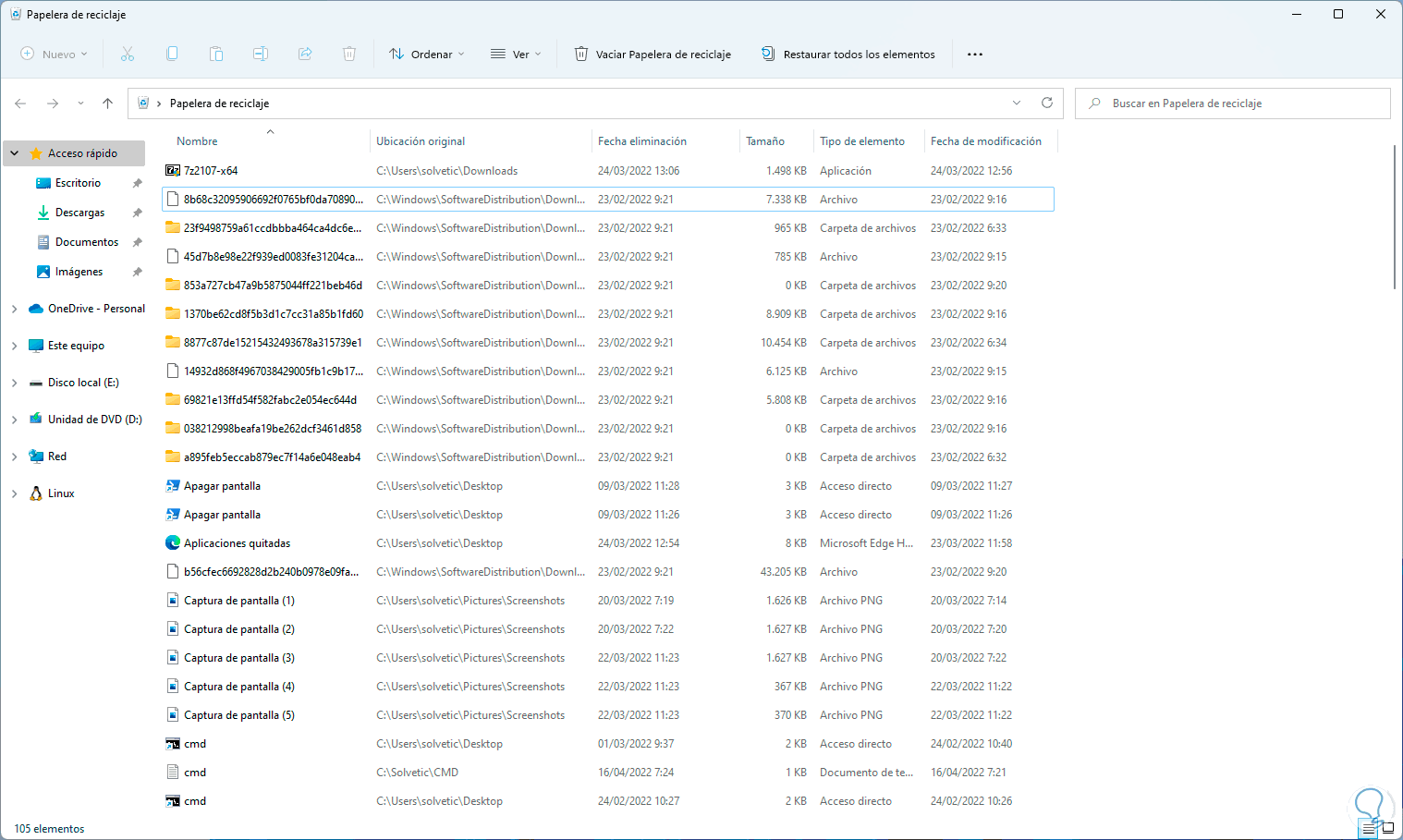Open the Ordenar sort dropdown
Screen dimensions: 1403x840
pyautogui.click(x=426, y=55)
